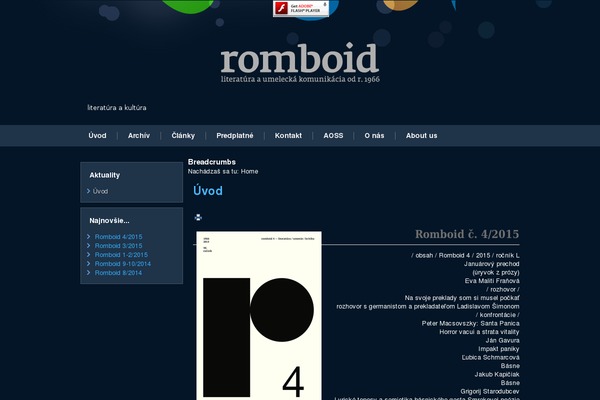Click 'Horror vacui a strata vitality' text

pos(479,332)
